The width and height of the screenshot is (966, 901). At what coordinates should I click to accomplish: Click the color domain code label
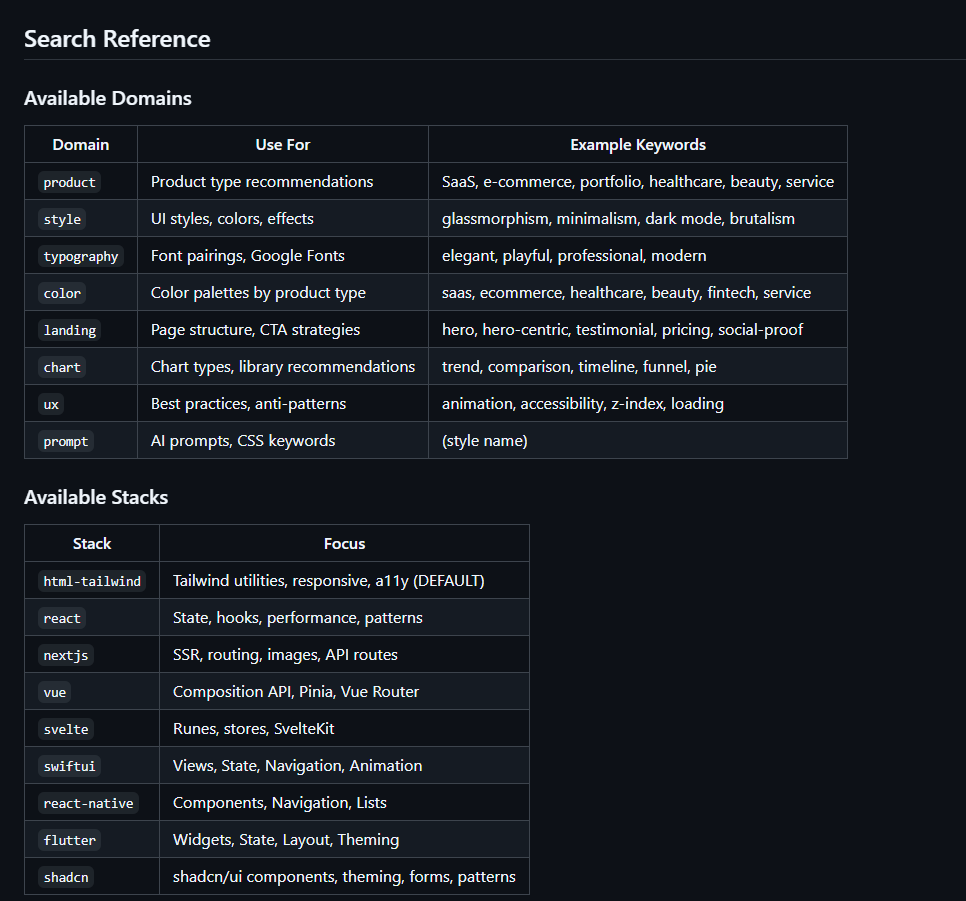pos(62,293)
